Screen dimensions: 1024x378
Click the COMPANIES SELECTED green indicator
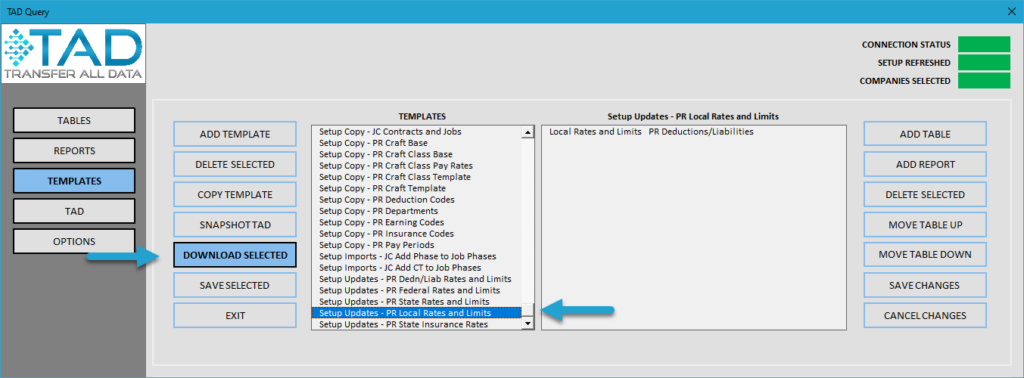(x=984, y=80)
